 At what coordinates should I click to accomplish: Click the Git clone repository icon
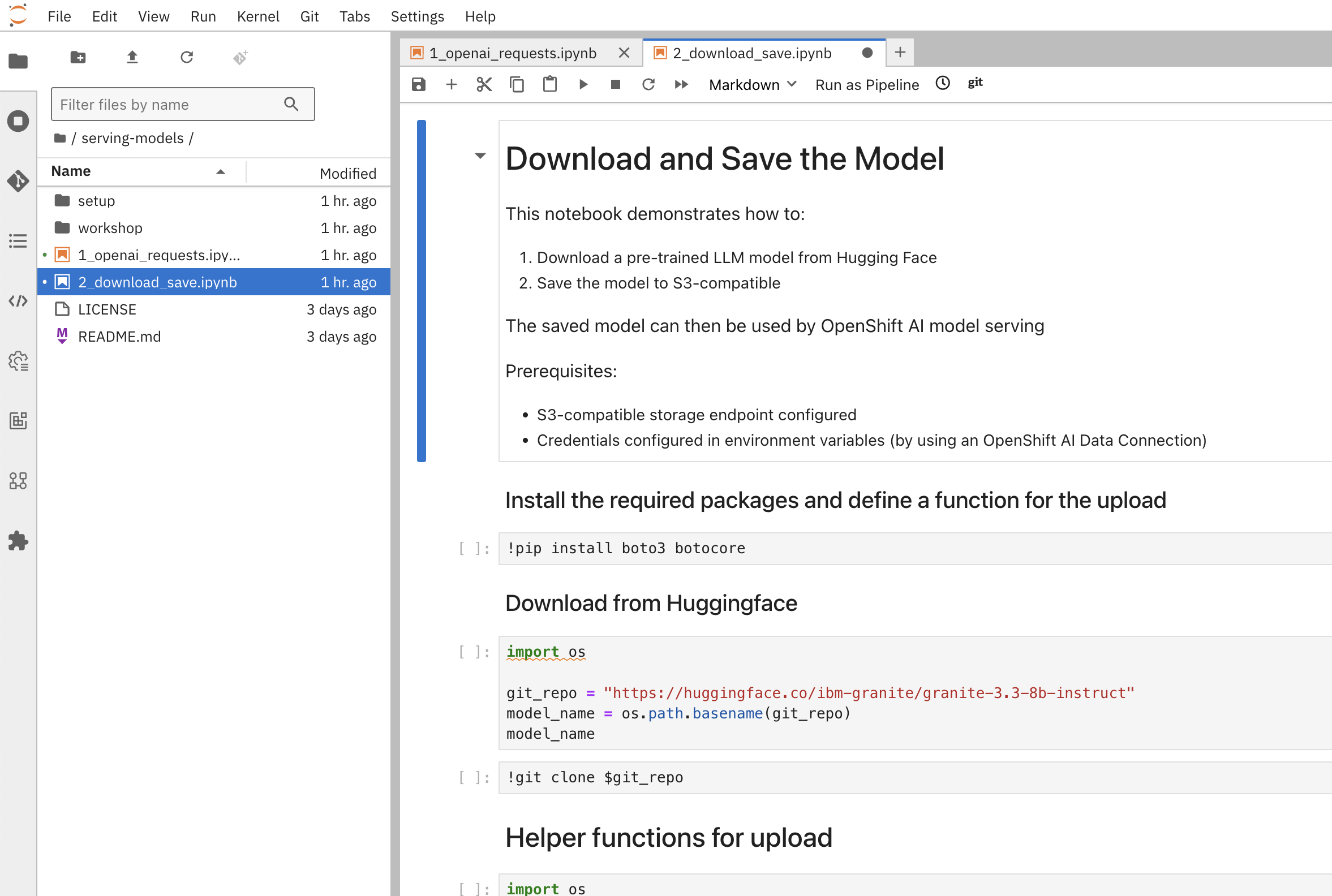pos(240,57)
